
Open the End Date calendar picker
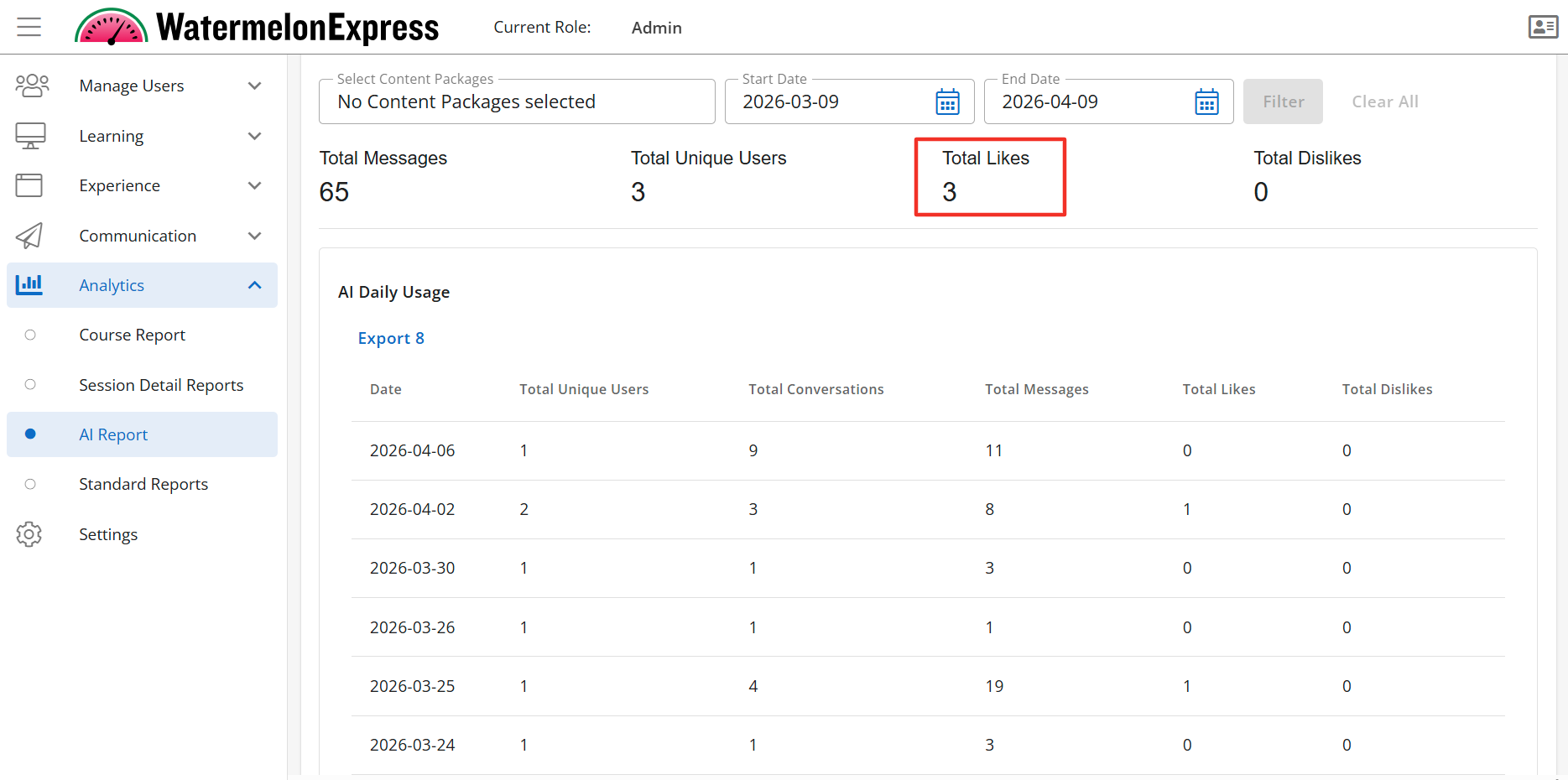(x=1206, y=102)
